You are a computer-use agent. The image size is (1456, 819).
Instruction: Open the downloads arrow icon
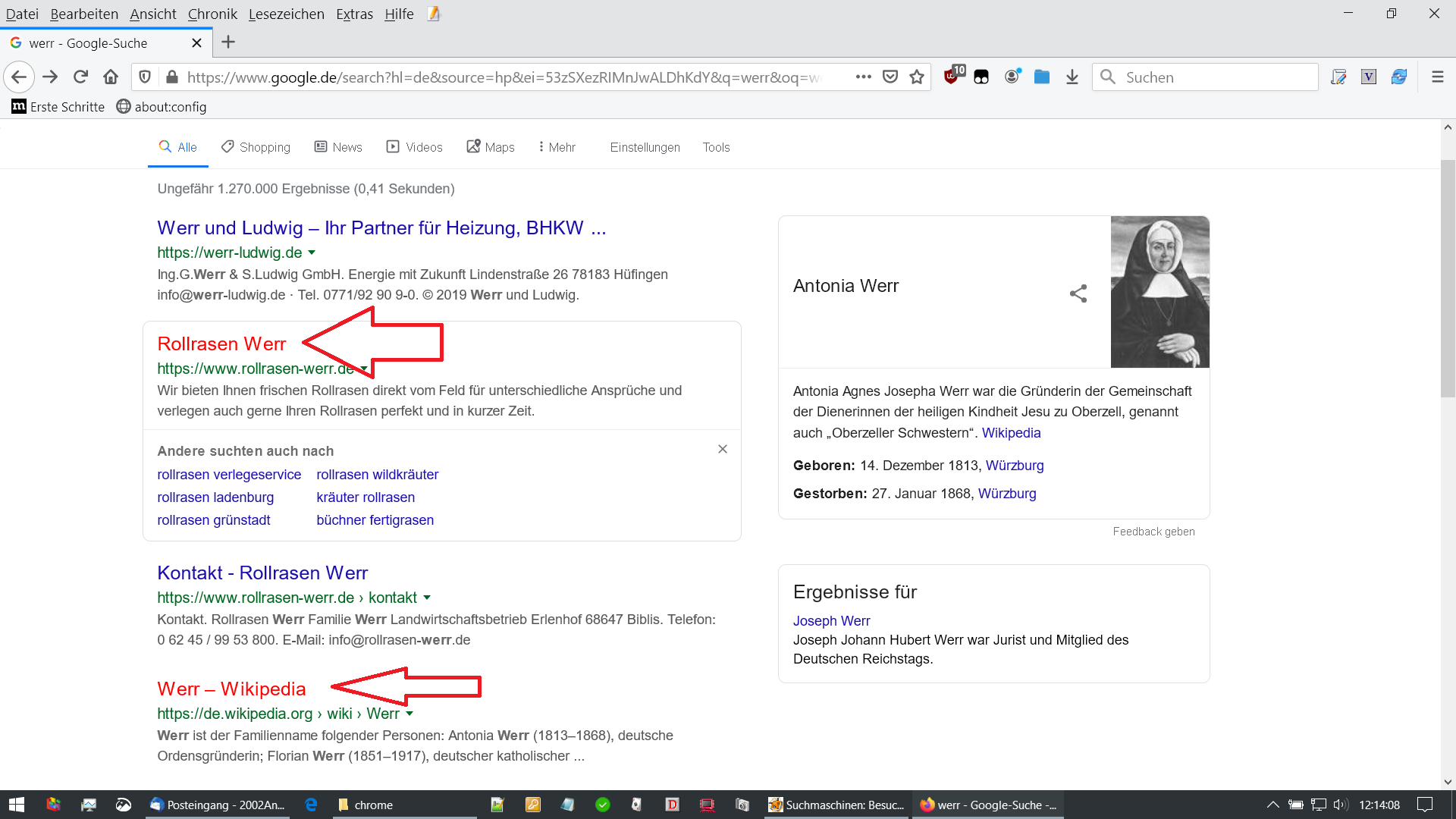1072,77
